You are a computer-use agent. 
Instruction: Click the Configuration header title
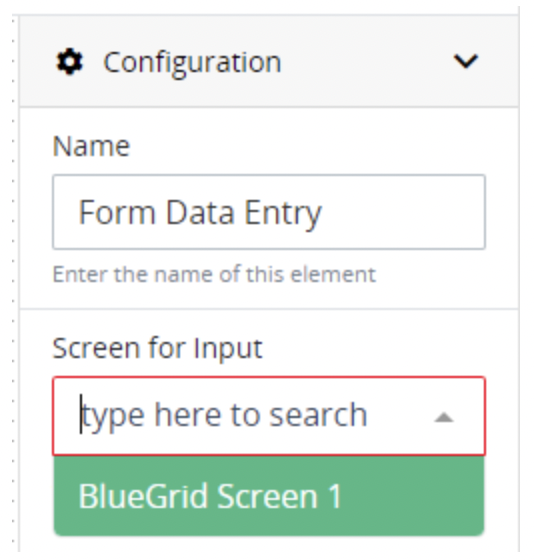point(192,62)
